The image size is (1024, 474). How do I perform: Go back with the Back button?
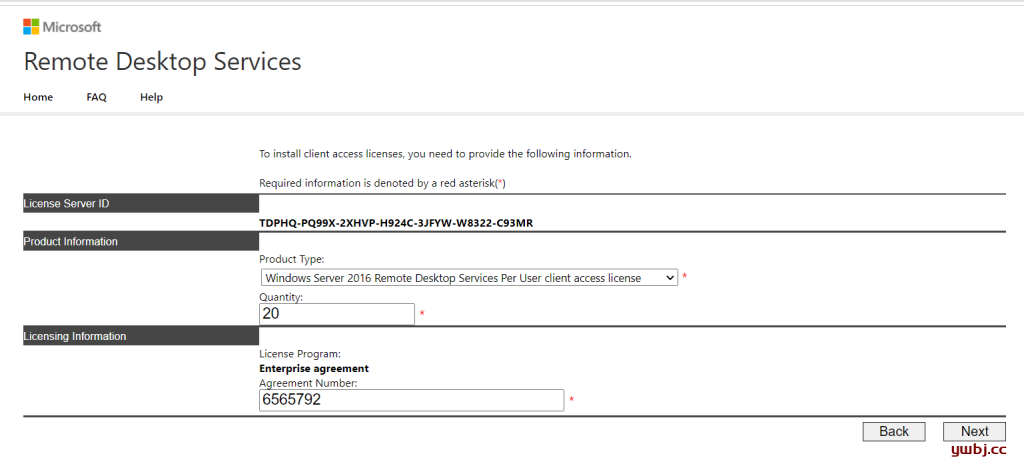click(x=894, y=432)
